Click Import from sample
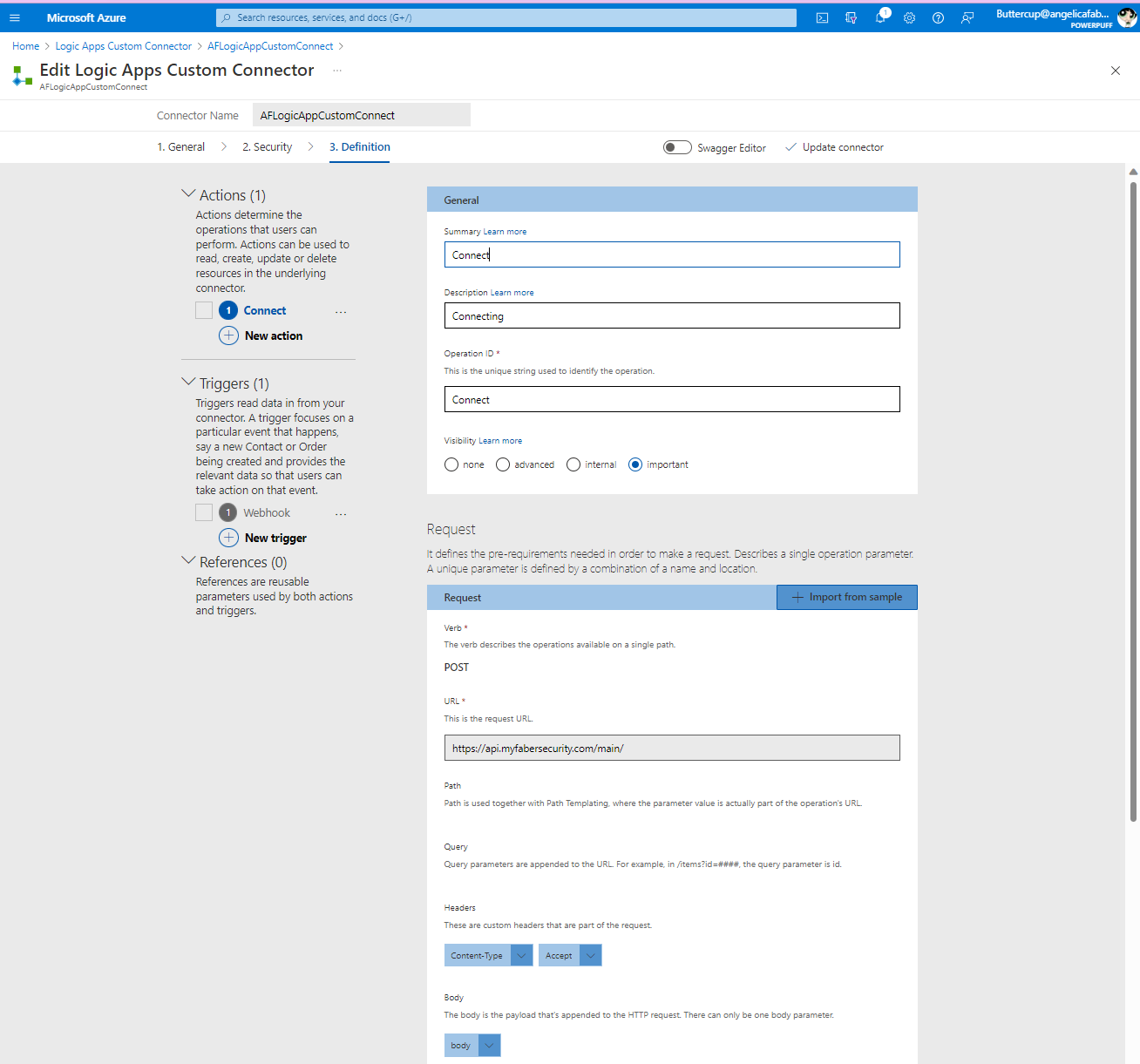Viewport: 1140px width, 1064px height. coord(846,597)
